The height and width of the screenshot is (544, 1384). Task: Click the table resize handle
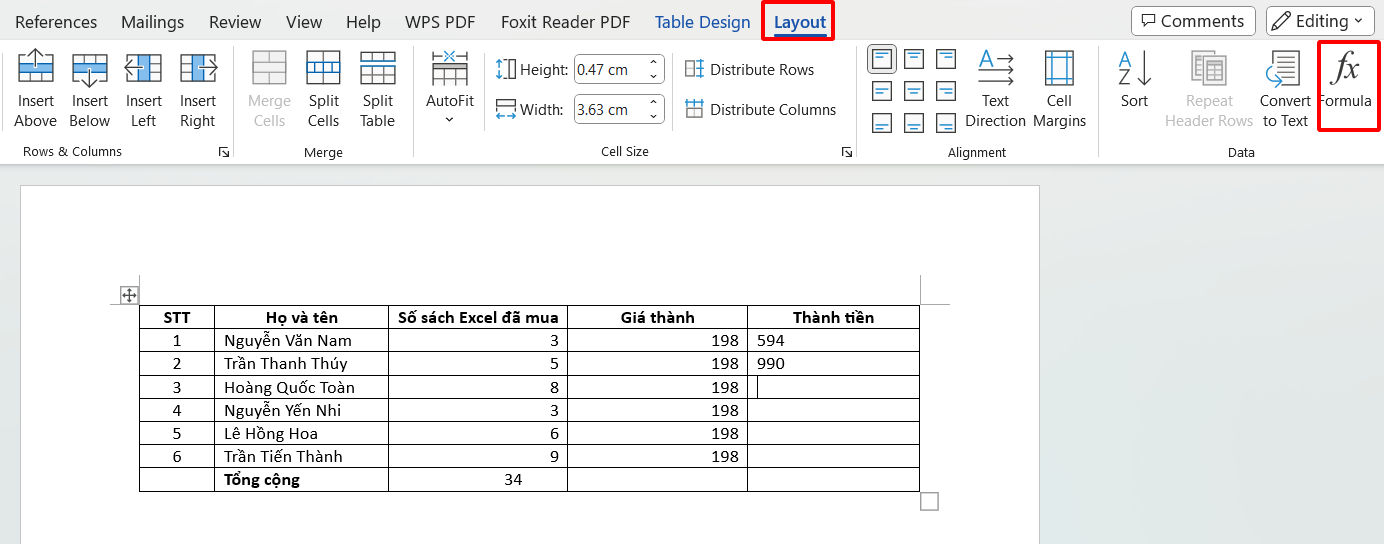pos(929,501)
